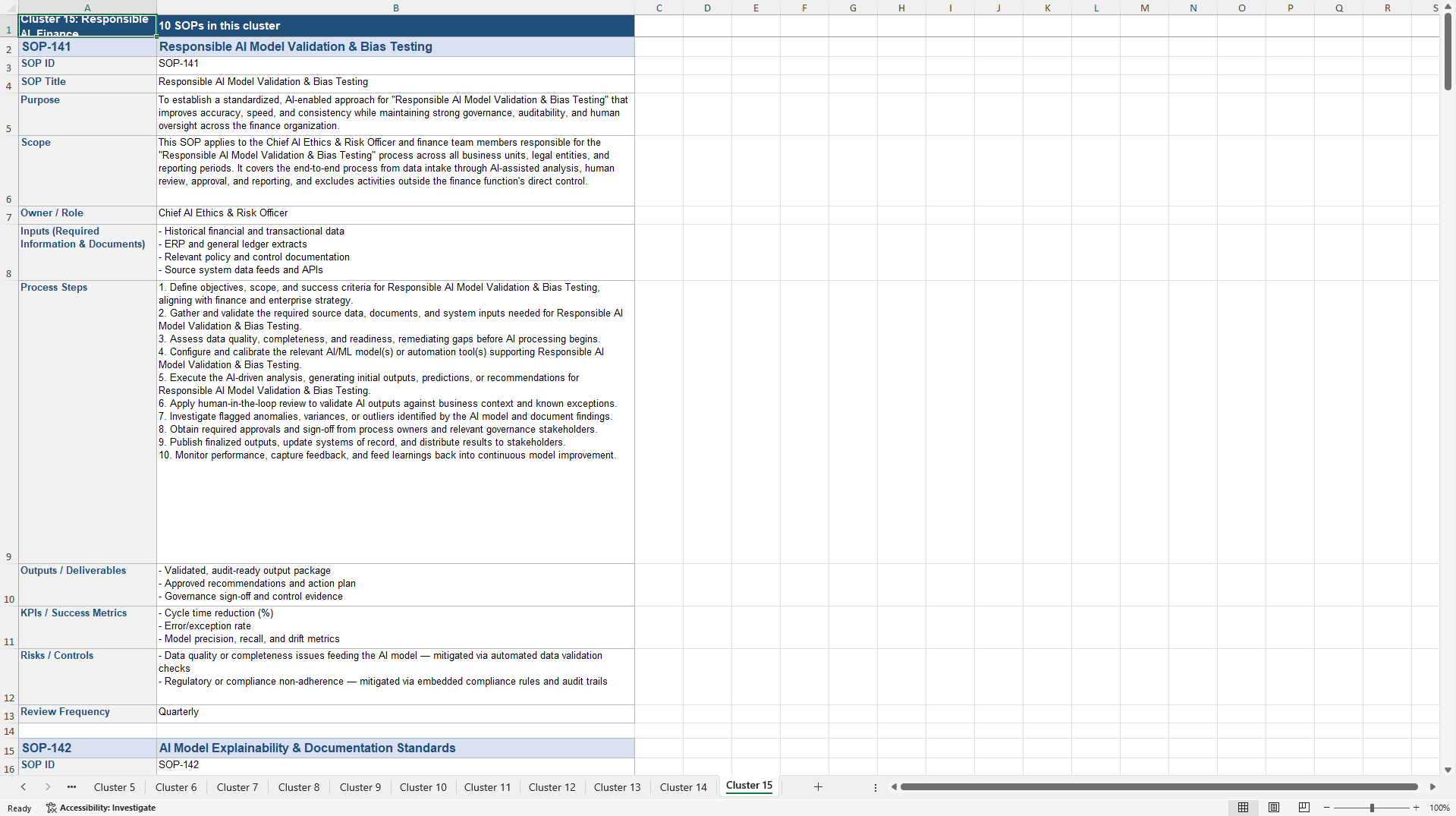Viewport: 1456px width, 816px height.
Task: Open the Cluster 9 sheet tab
Action: pos(360,787)
